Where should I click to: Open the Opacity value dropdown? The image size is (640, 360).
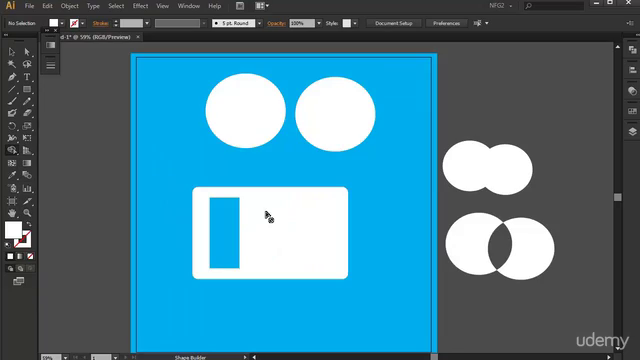pyautogui.click(x=319, y=23)
